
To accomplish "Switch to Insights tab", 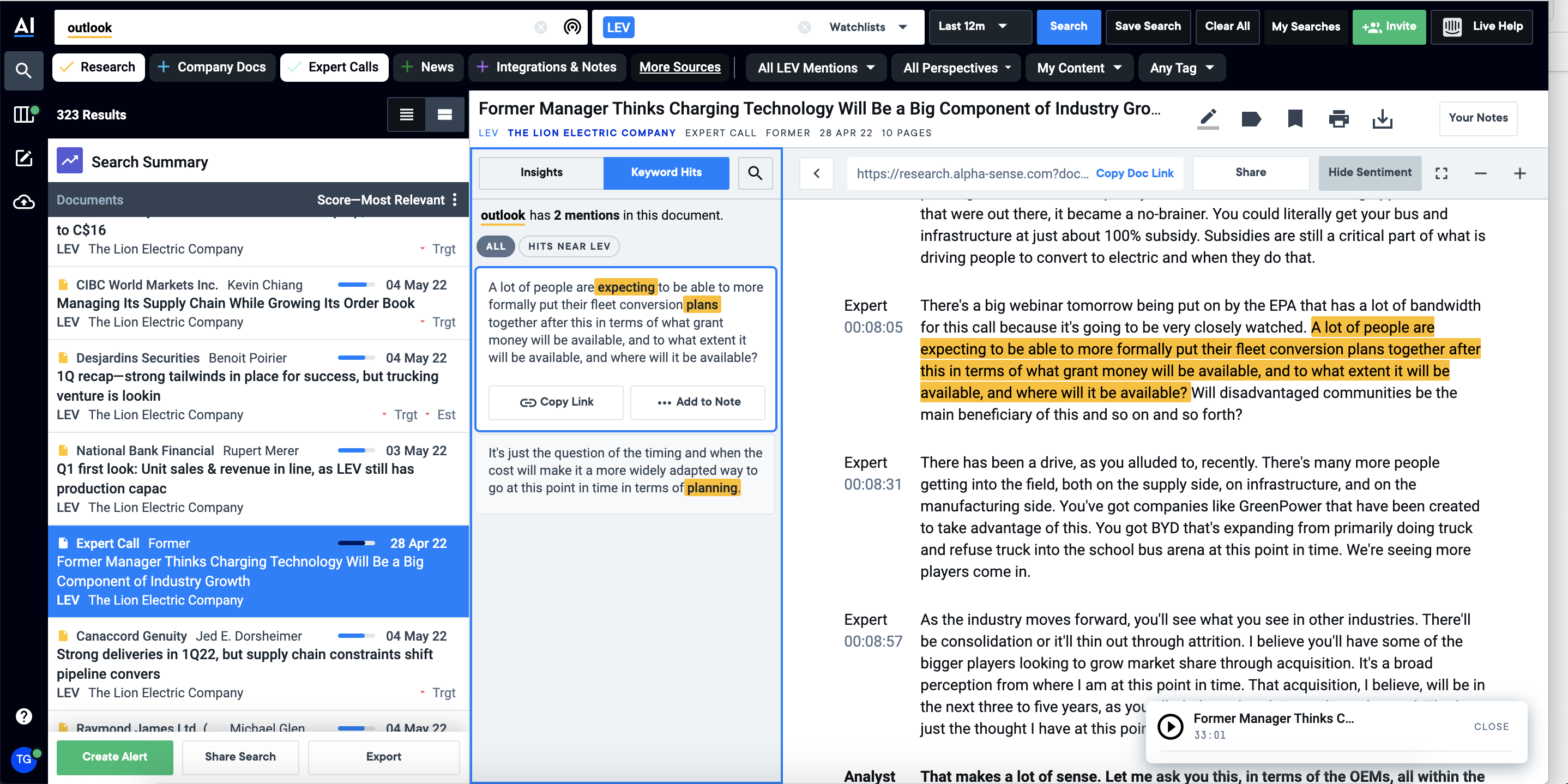I will click(541, 173).
